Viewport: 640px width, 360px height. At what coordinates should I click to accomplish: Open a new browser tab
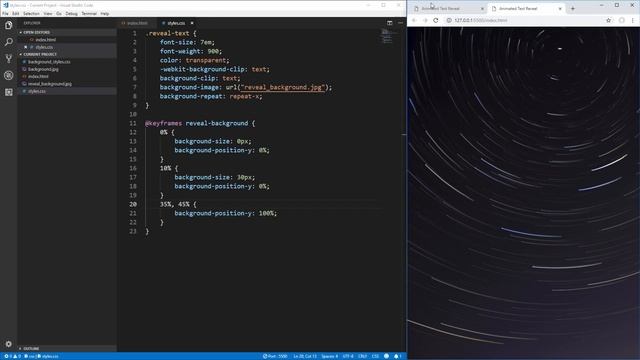point(573,8)
